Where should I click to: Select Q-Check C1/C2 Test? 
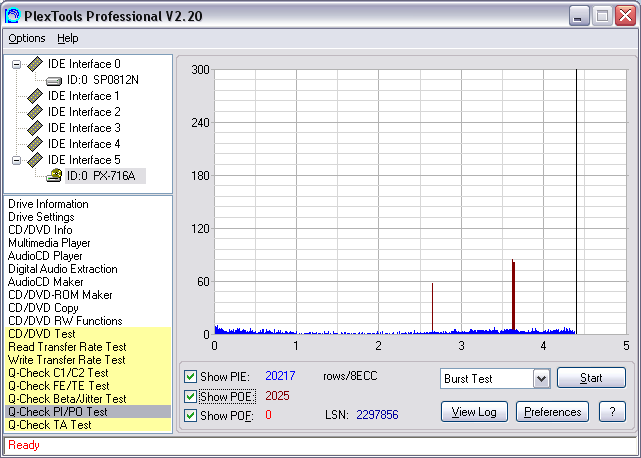(88, 373)
